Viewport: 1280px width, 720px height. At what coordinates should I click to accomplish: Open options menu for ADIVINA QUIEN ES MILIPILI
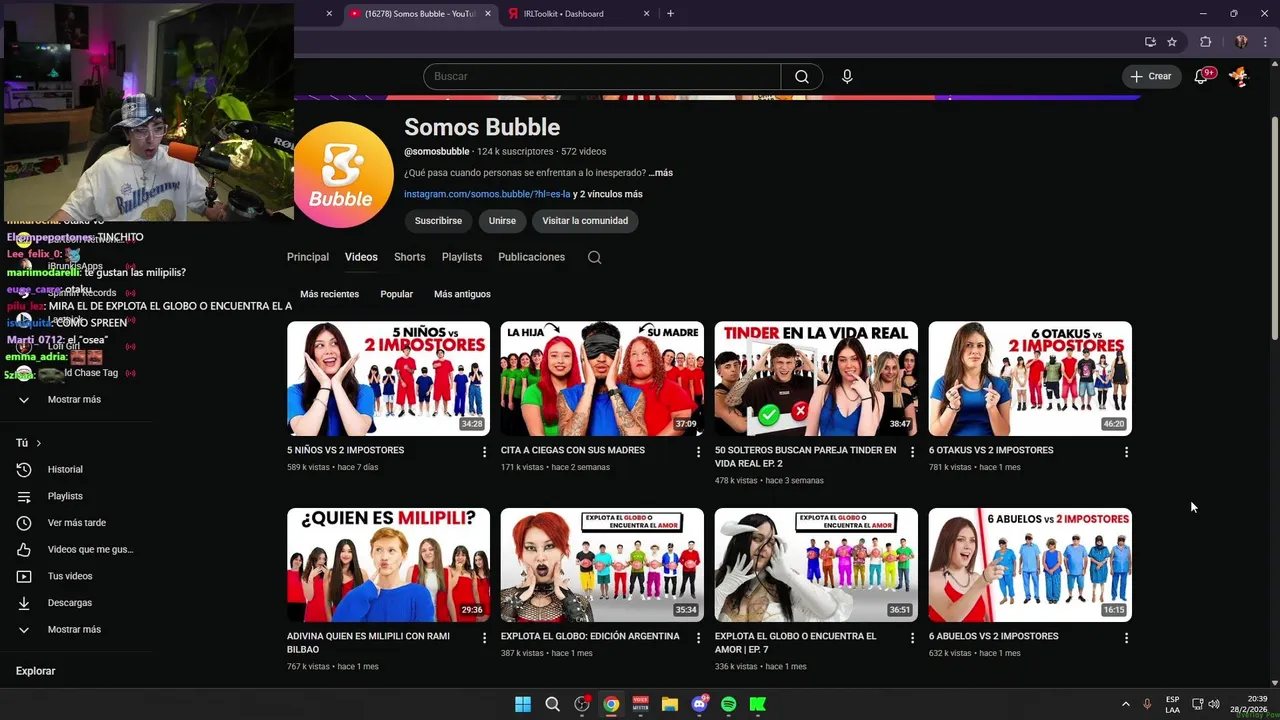pos(485,638)
